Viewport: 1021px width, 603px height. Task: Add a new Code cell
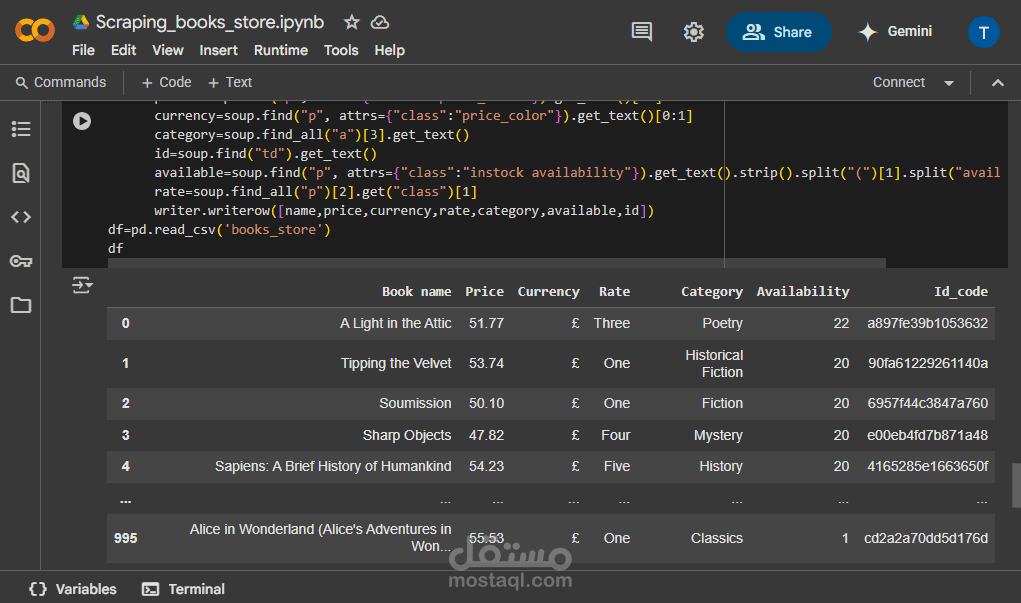pos(167,83)
